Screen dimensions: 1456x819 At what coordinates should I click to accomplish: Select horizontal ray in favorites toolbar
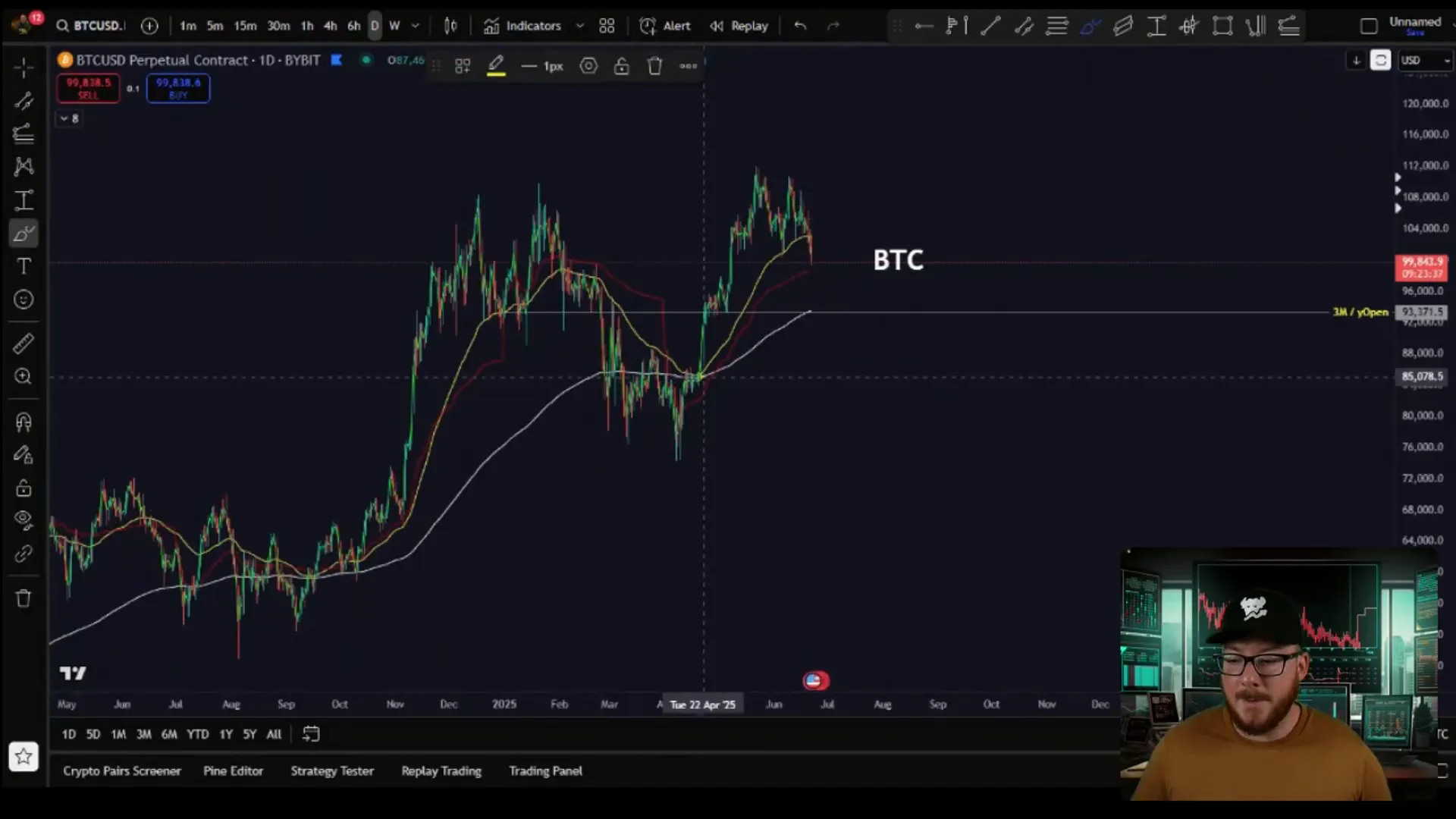924,26
